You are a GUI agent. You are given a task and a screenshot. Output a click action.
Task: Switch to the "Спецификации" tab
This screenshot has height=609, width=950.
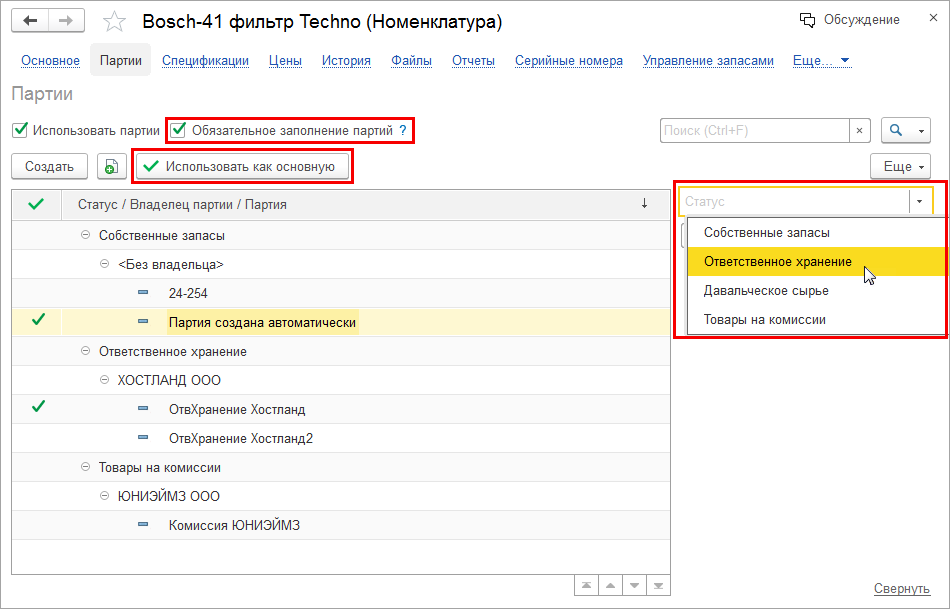(x=205, y=61)
